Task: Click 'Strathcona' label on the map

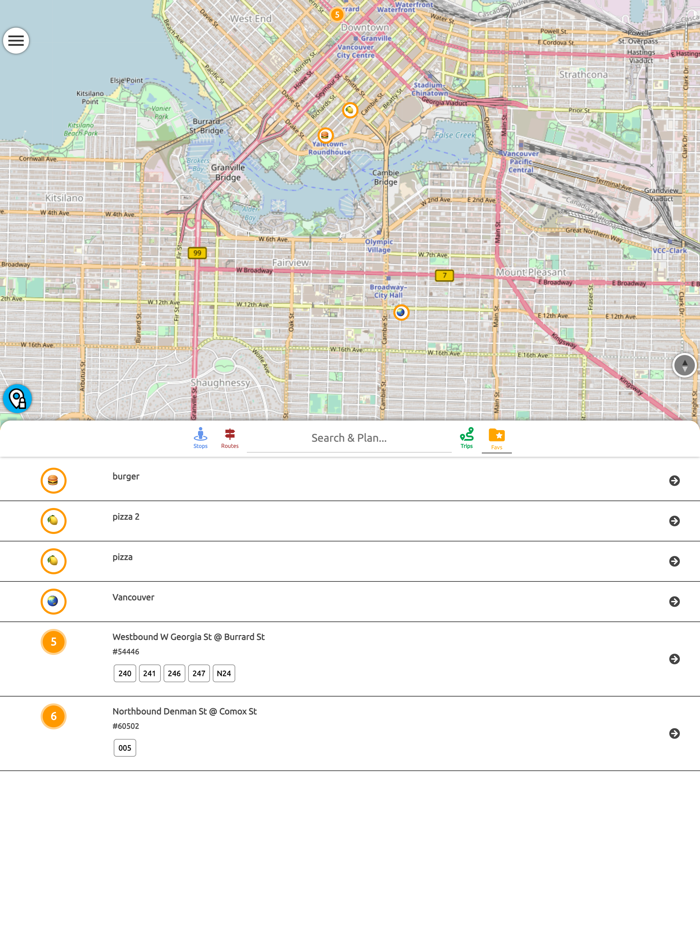Action: (583, 75)
